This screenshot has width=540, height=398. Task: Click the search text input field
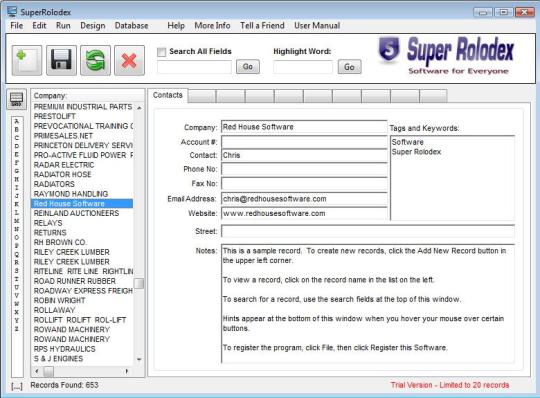click(x=194, y=67)
